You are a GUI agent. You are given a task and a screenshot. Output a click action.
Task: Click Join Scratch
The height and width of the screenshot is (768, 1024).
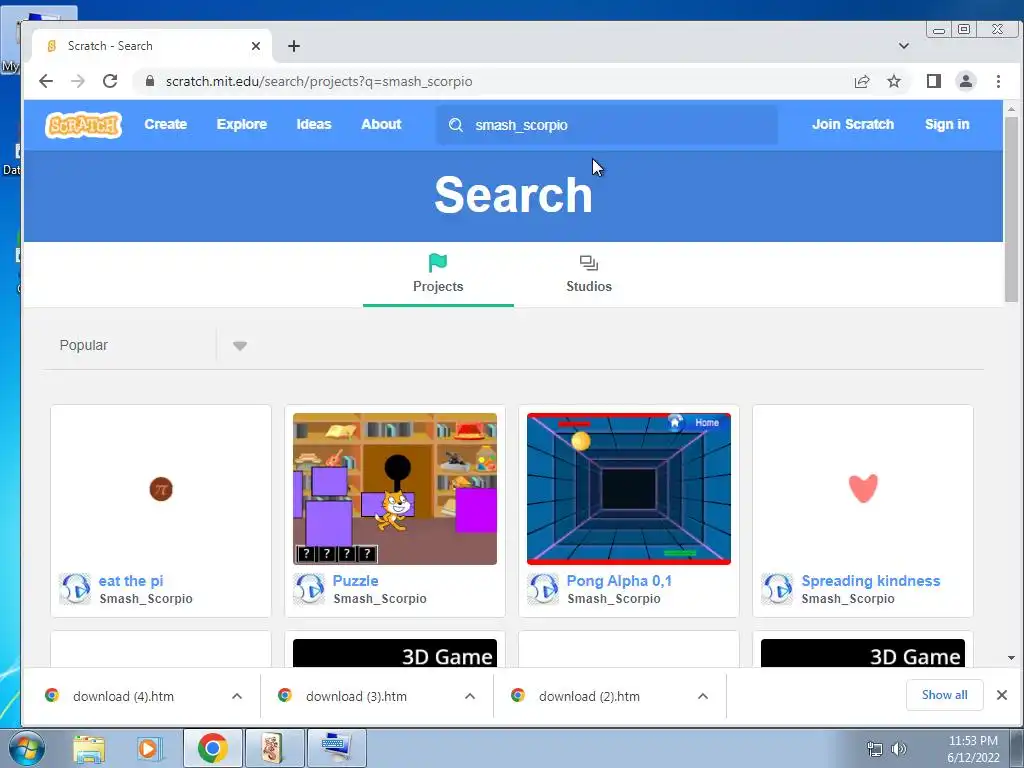pyautogui.click(x=853, y=124)
